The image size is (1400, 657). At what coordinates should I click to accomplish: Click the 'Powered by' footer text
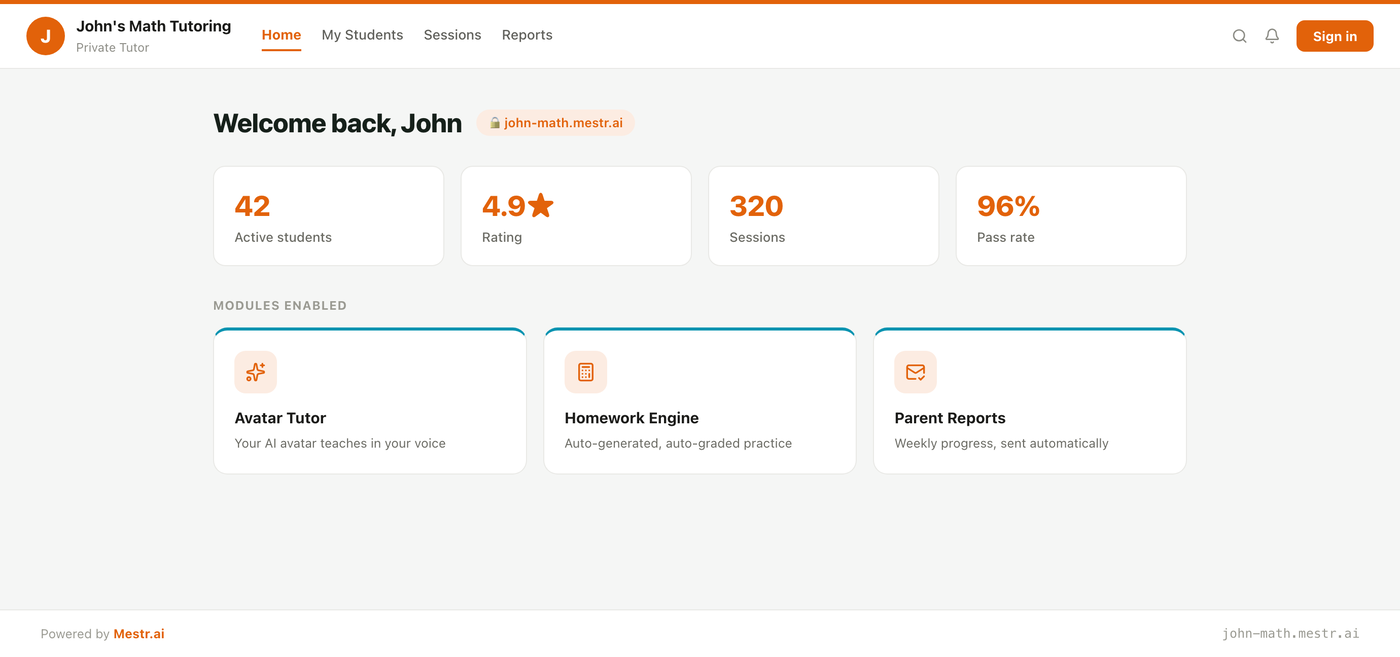click(x=75, y=634)
